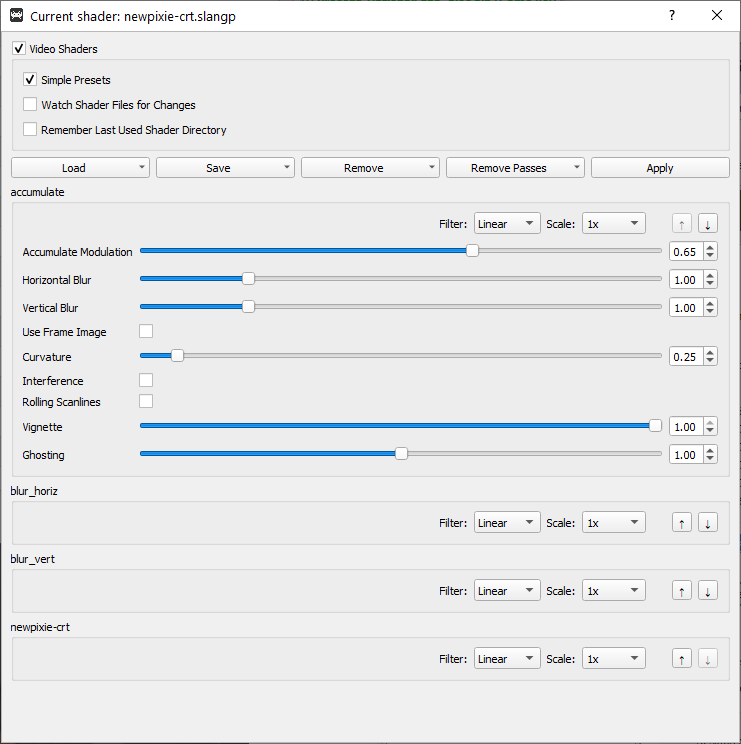Move the blur_vert pass up
741x744 pixels.
[682, 591]
